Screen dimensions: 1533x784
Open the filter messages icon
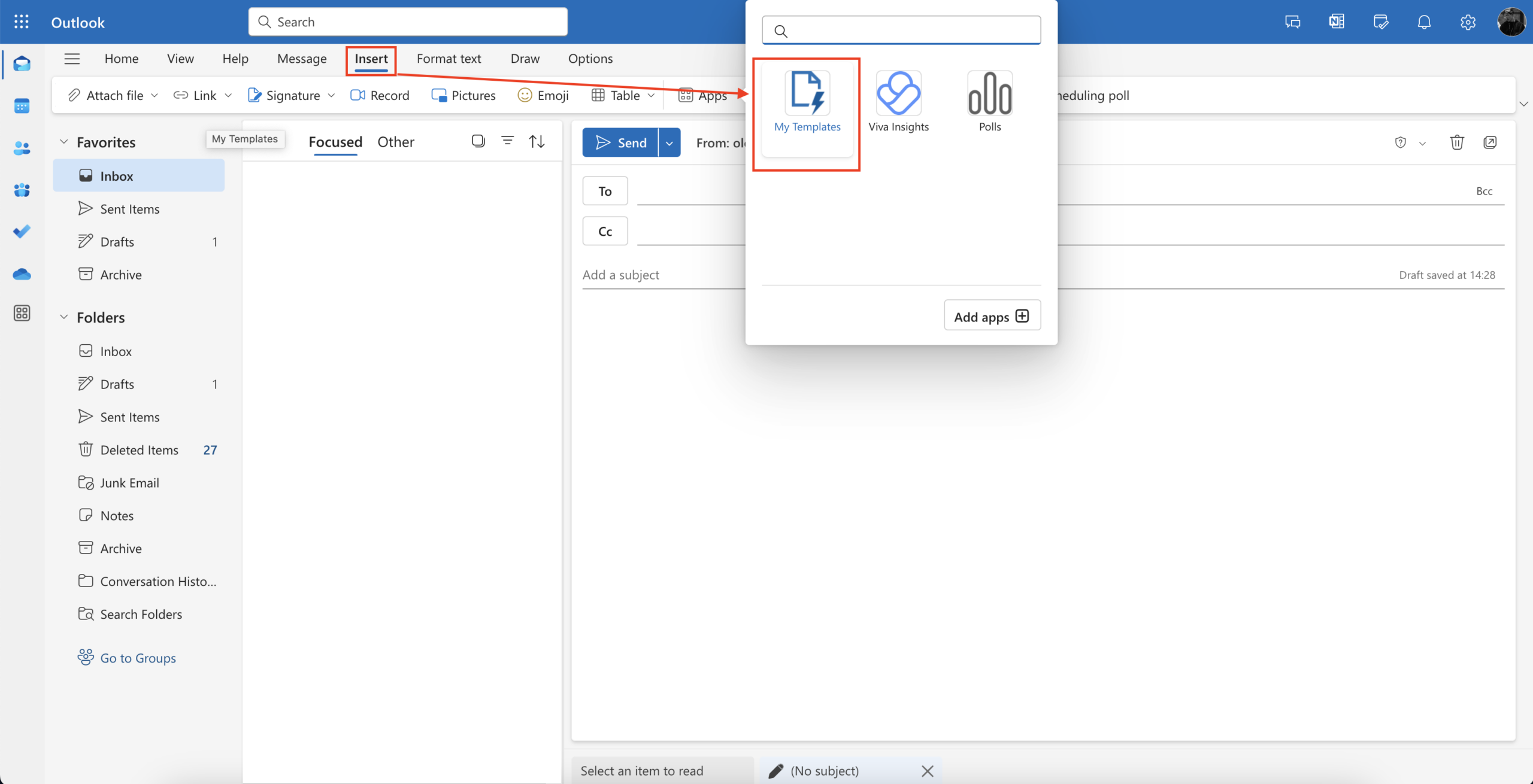pos(507,141)
